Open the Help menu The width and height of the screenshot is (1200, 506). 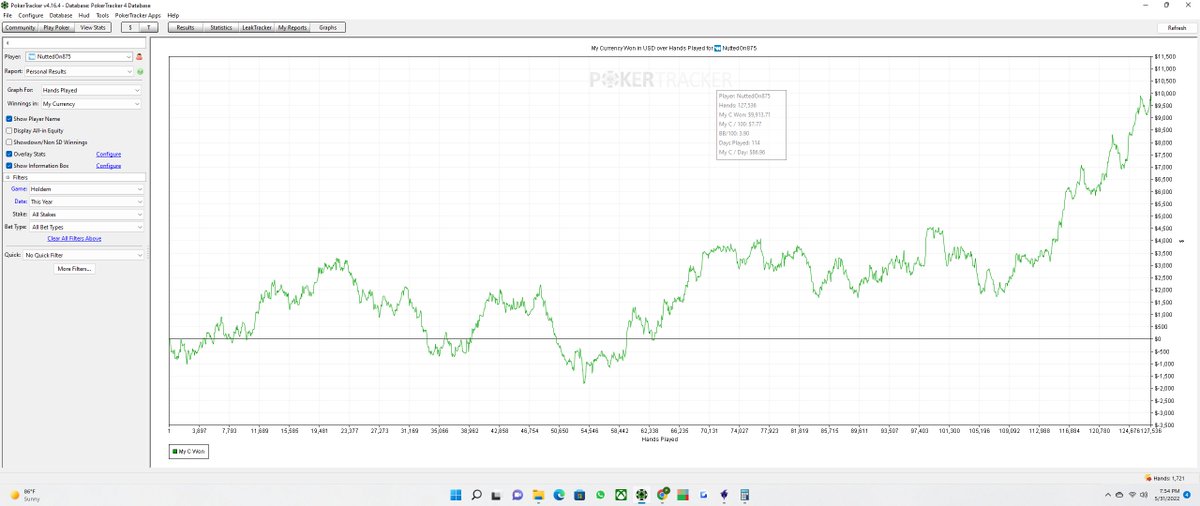point(173,16)
